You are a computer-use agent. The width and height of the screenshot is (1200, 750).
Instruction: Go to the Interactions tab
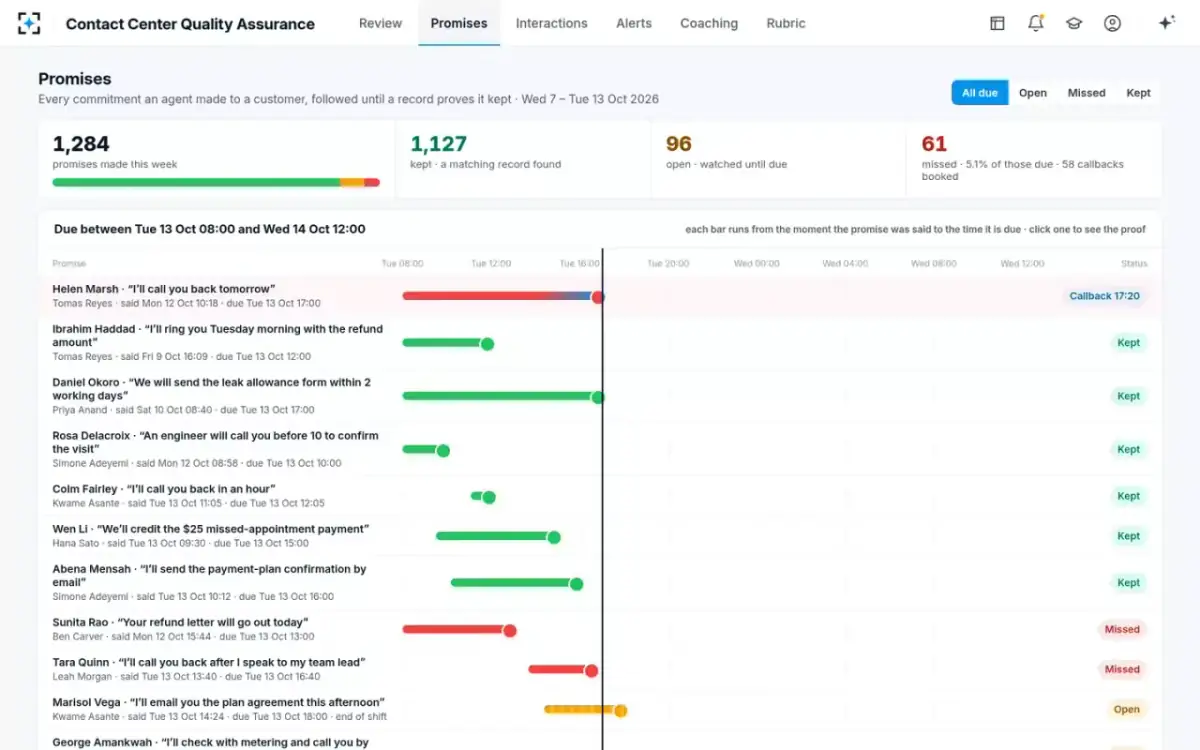(x=552, y=23)
